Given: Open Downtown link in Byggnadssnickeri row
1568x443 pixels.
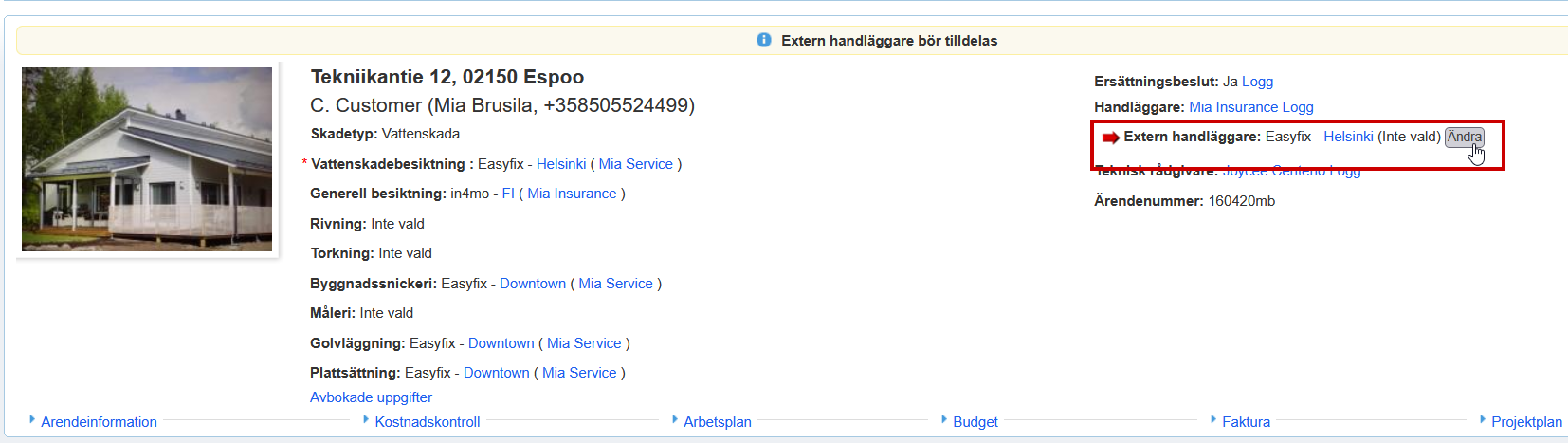Looking at the screenshot, I should pyautogui.click(x=533, y=284).
